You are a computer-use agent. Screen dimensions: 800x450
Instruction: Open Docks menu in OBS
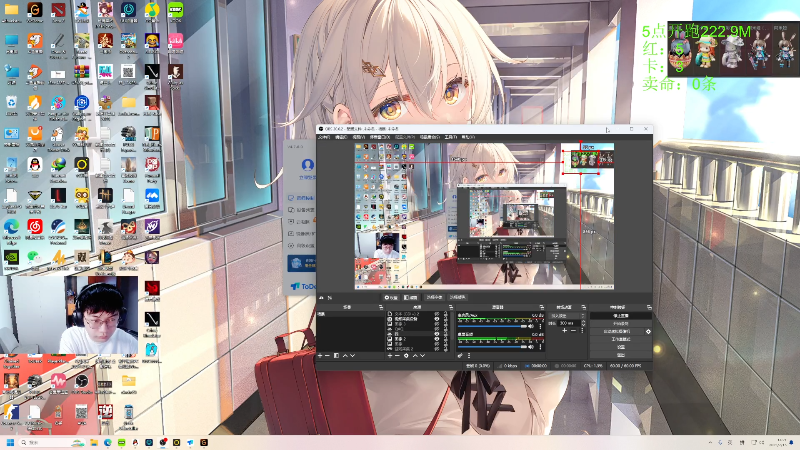(379, 137)
